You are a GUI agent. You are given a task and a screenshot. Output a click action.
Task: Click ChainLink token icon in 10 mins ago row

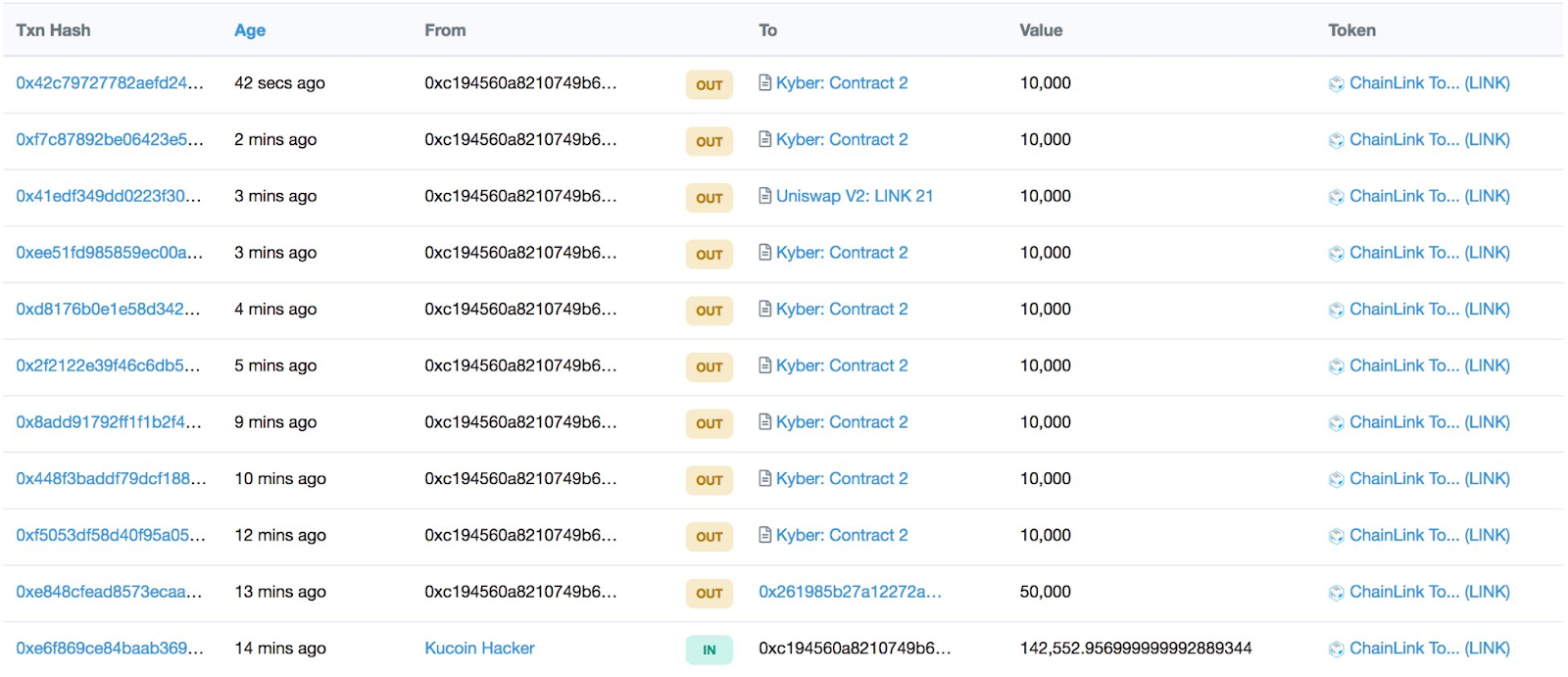coord(1337,480)
